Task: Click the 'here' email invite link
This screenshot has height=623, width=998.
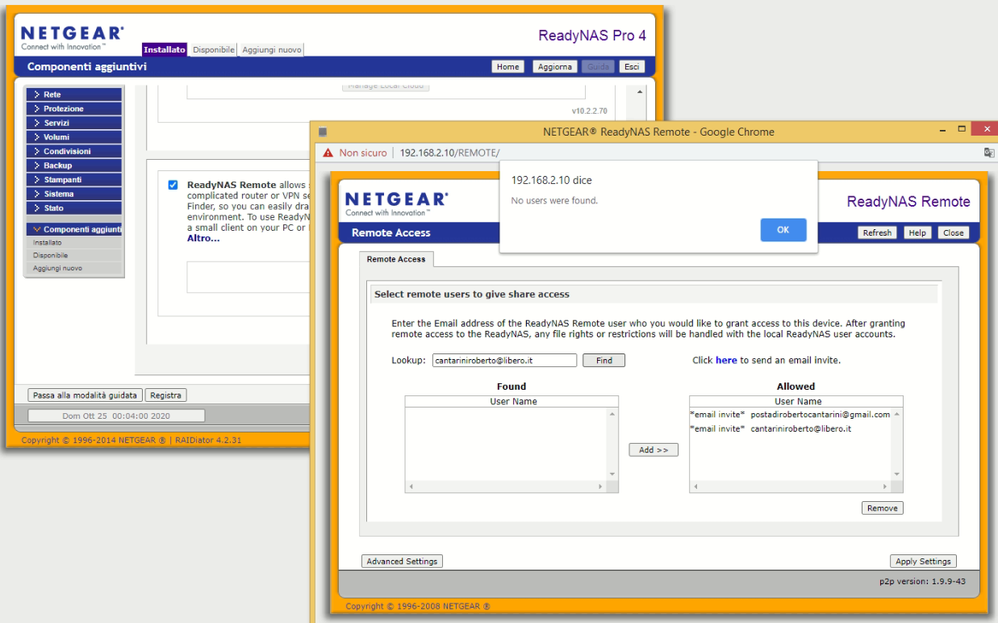Action: 726,360
